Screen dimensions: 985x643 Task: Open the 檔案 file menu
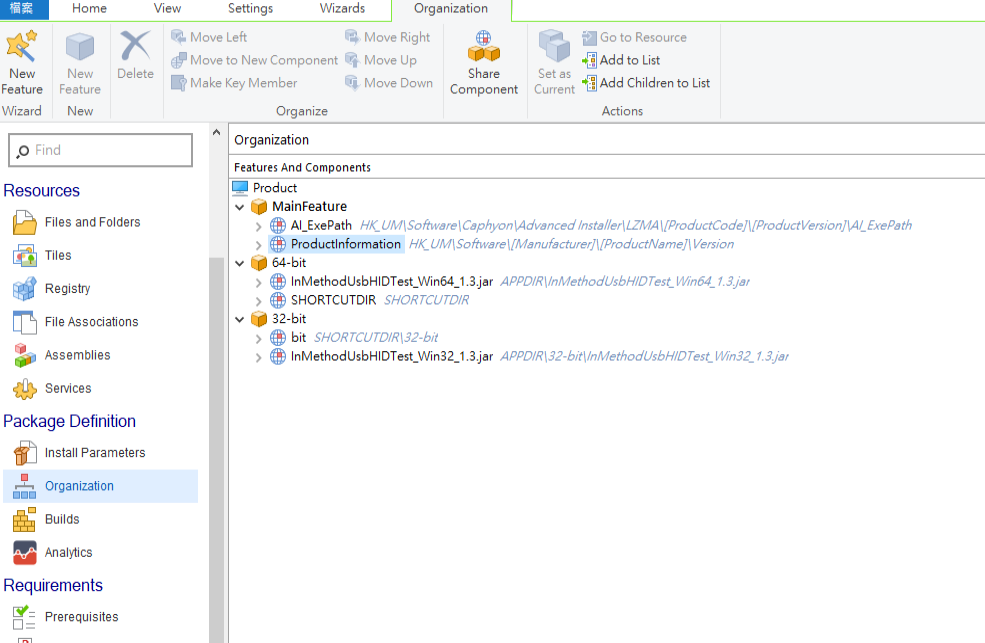(23, 8)
